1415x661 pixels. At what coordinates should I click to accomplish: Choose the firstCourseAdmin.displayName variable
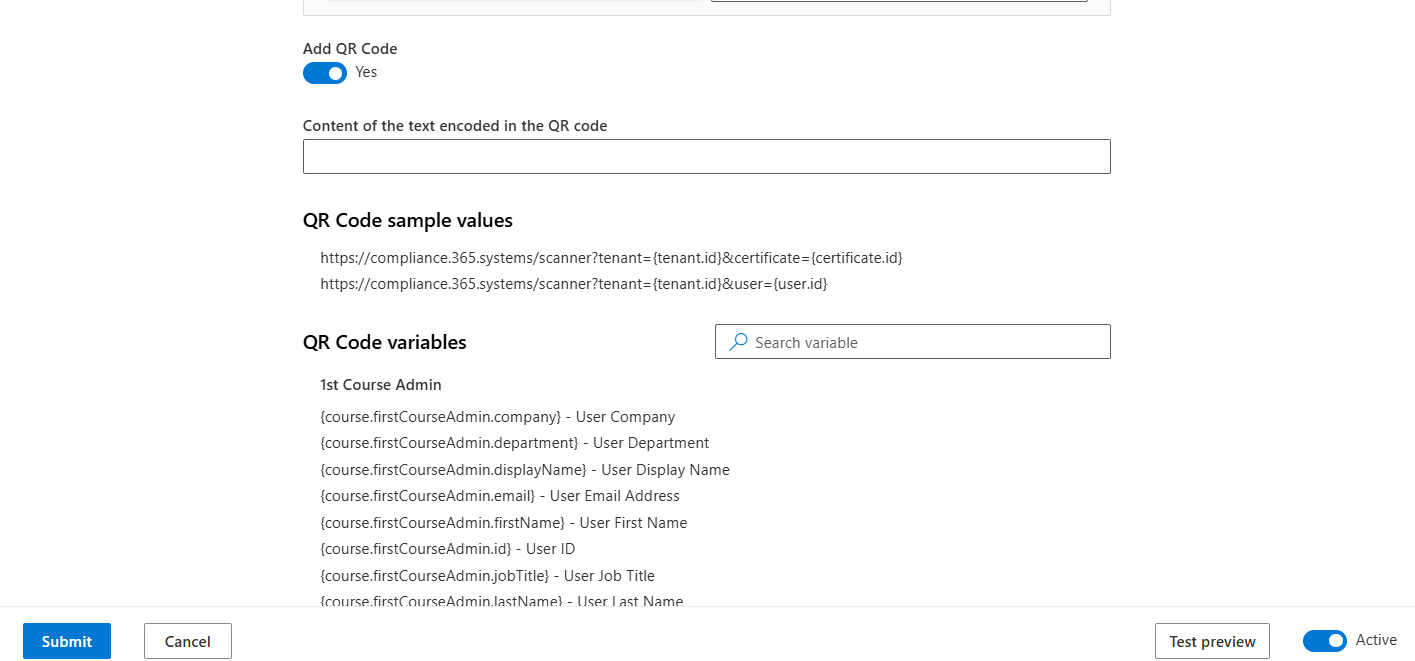[x=524, y=470]
